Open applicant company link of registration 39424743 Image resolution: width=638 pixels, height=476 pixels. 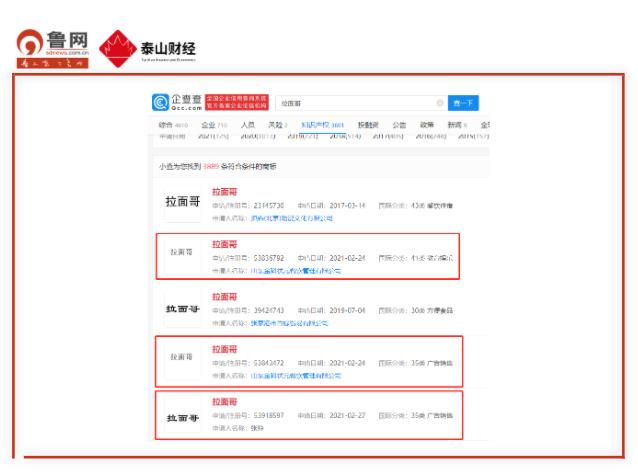pyautogui.click(x=289, y=323)
